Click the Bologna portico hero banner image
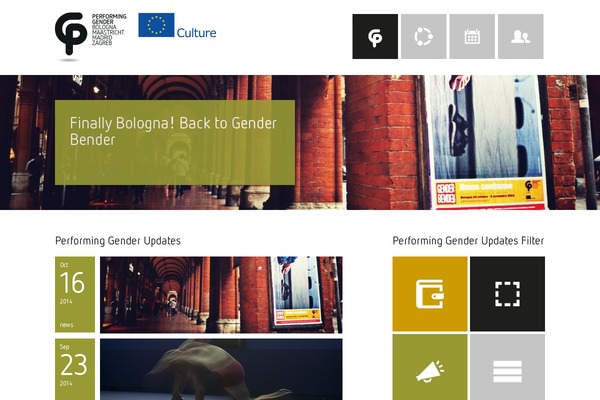The height and width of the screenshot is (400, 600). coord(300,142)
